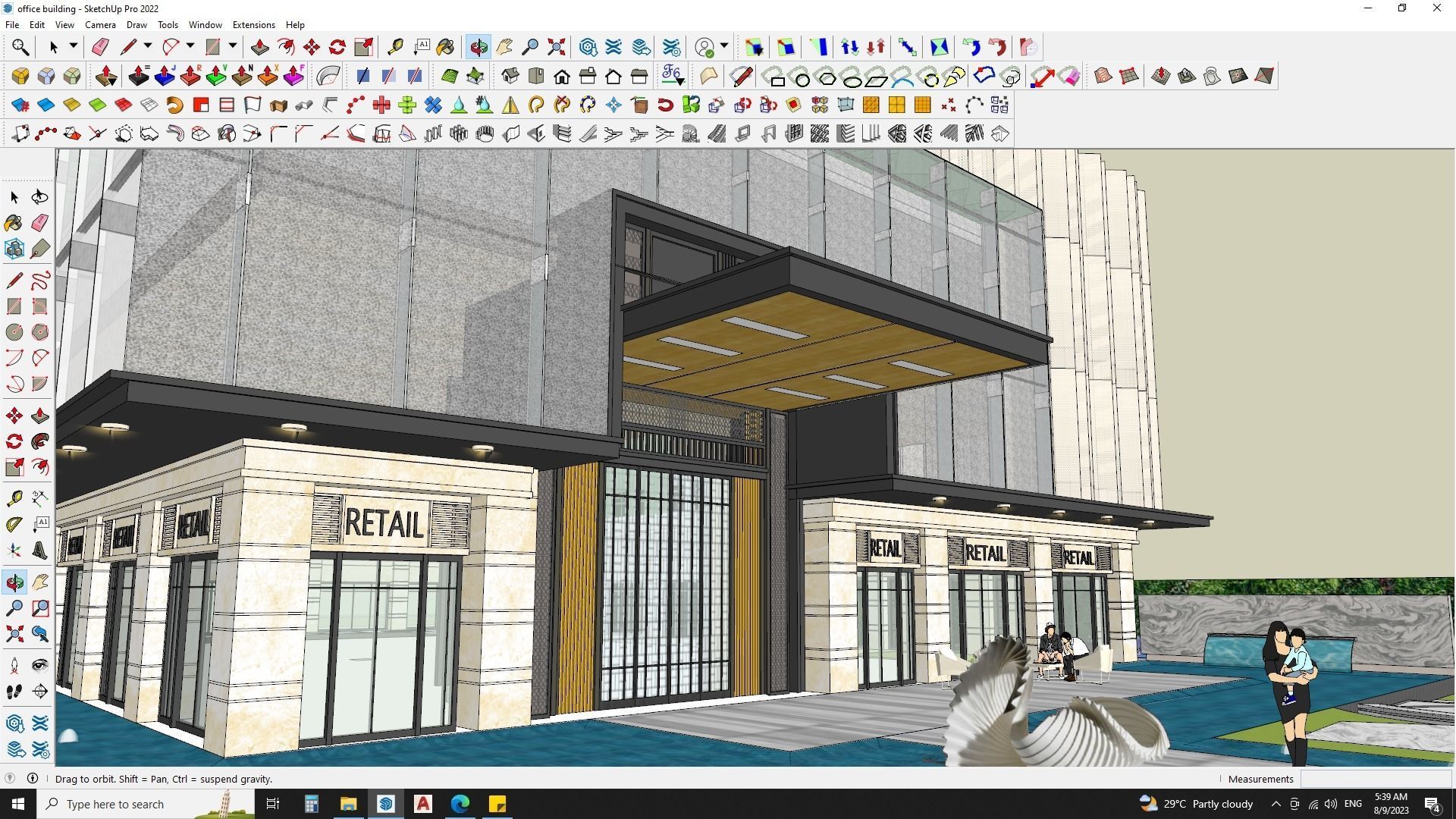
Task: Select the Vector Push Pull V tool
Action: tap(216, 76)
